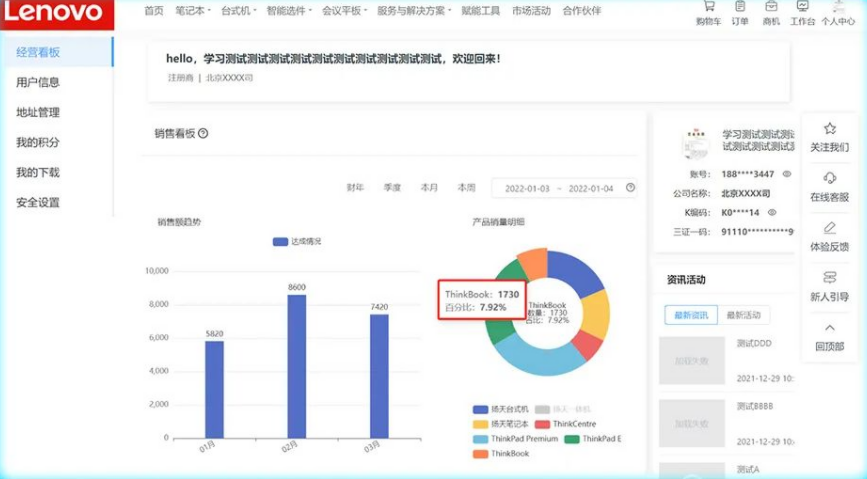Viewport: 867px width, 479px height.
Task: Open the 测试BBBB news thumbnail
Action: pyautogui.click(x=692, y=423)
